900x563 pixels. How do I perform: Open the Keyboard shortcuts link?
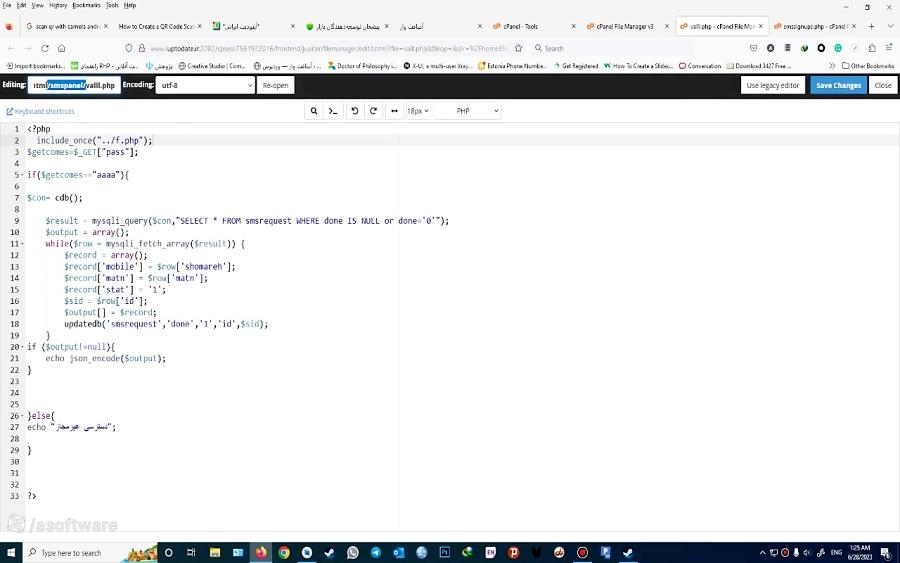pyautogui.click(x=40, y=111)
